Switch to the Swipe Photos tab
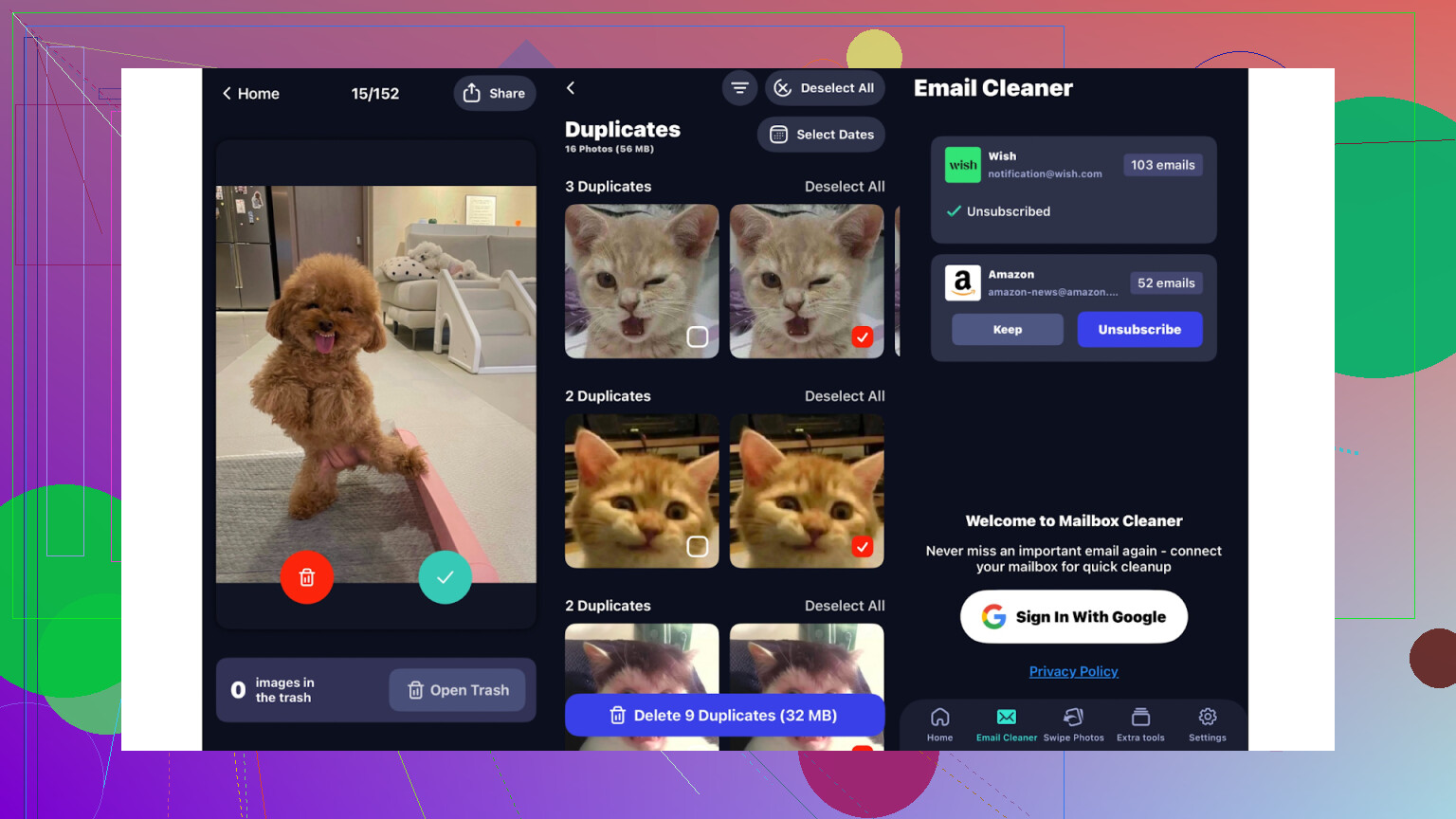The width and height of the screenshot is (1456, 819). [x=1074, y=725]
